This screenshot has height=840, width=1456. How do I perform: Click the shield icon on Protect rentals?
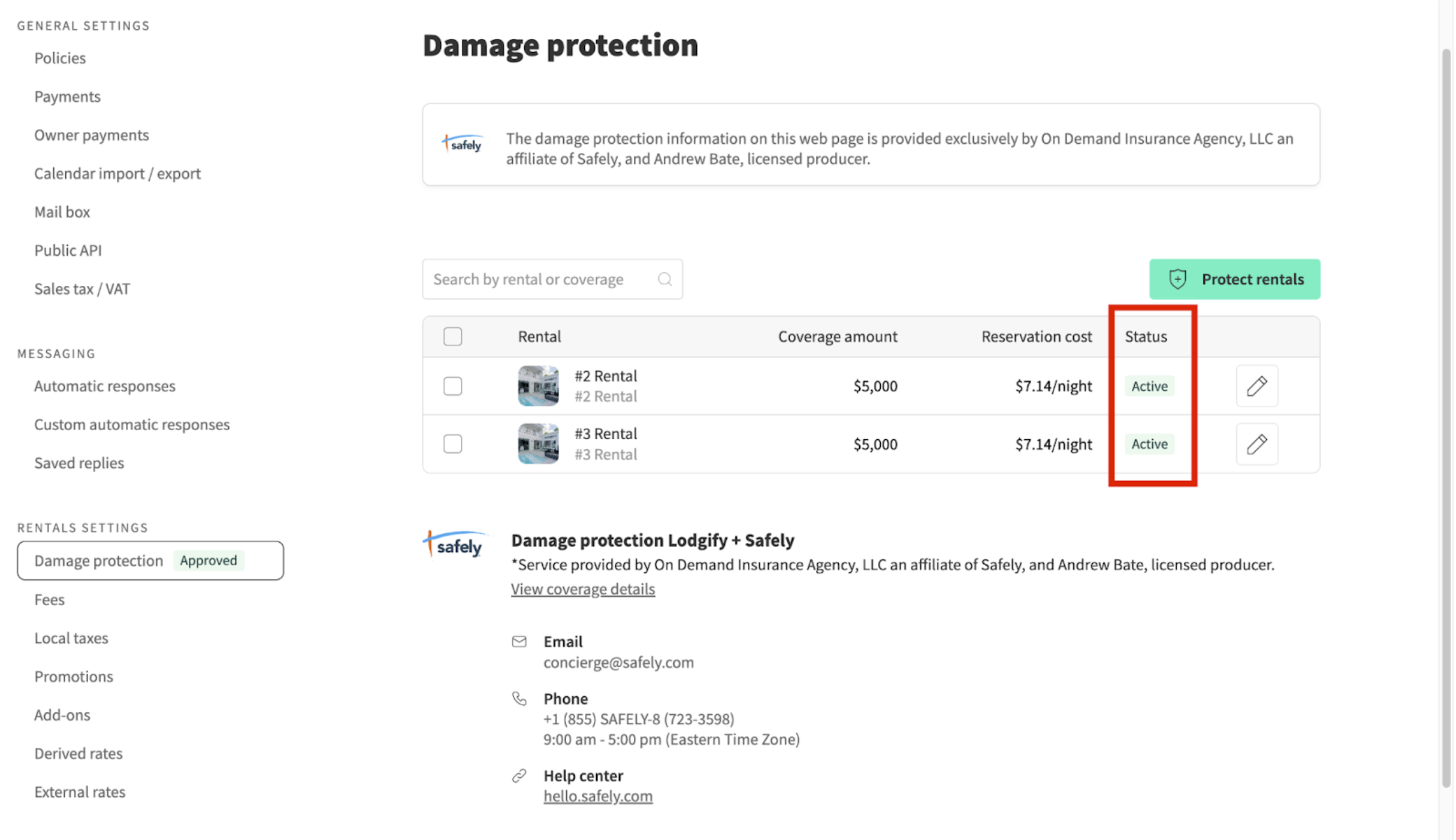tap(1177, 279)
